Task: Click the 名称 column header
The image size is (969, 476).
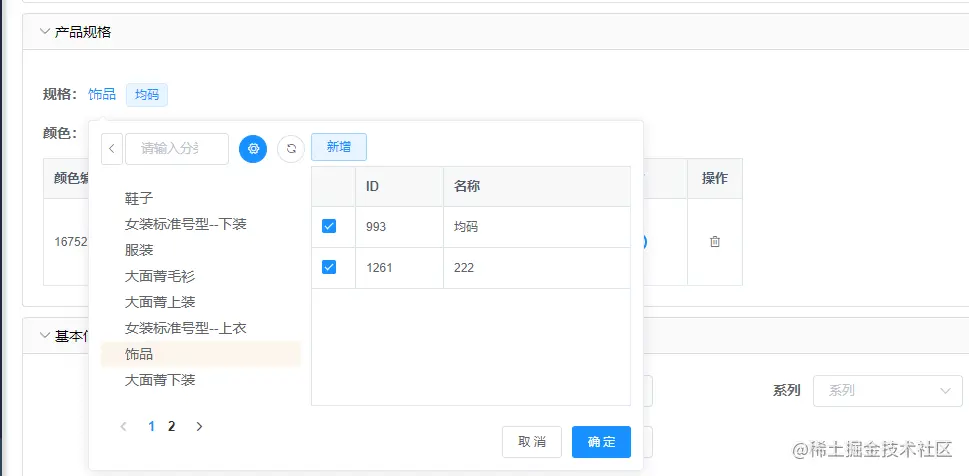Action: pos(537,186)
